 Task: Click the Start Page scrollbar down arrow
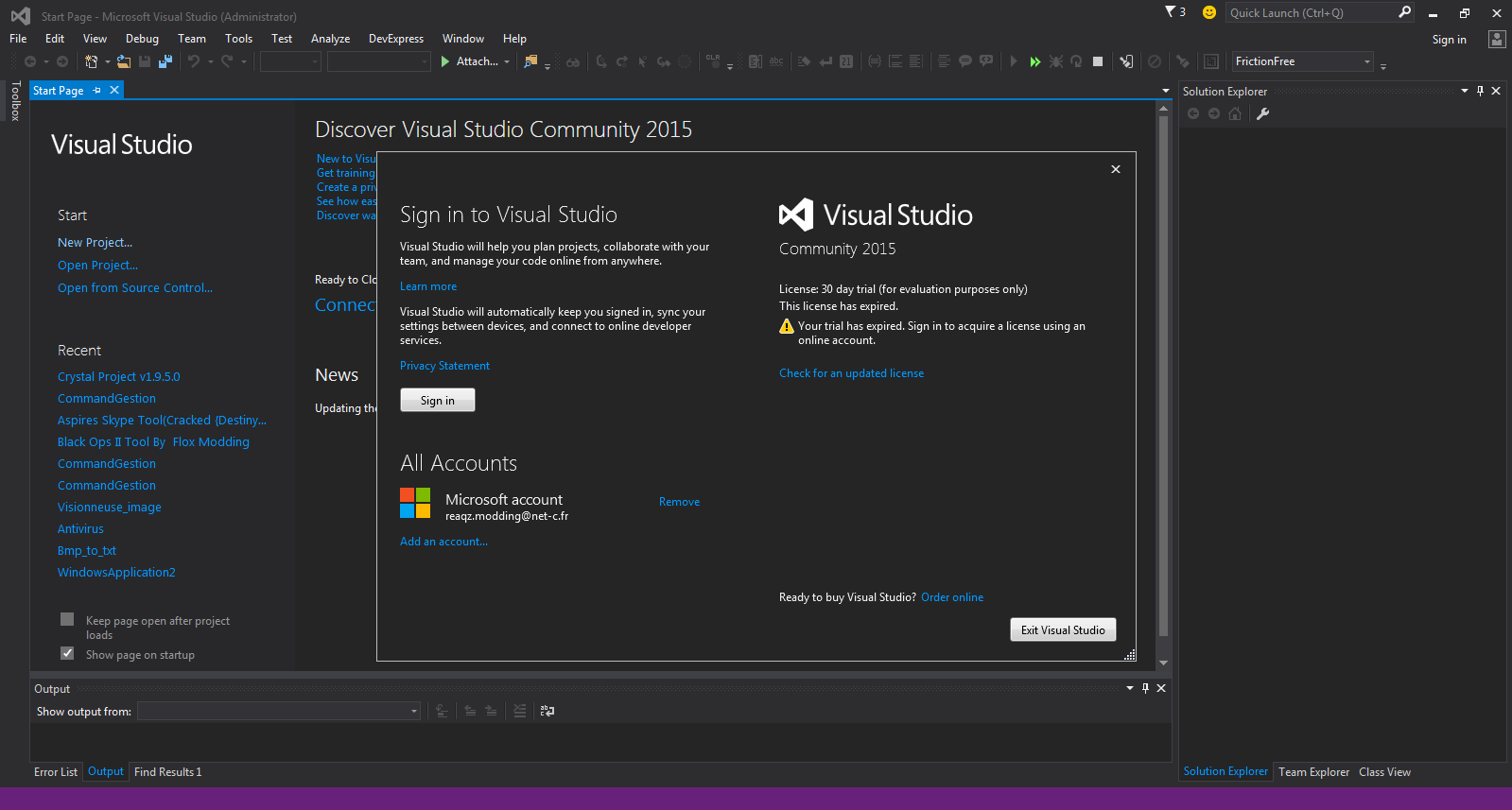[x=1164, y=664]
